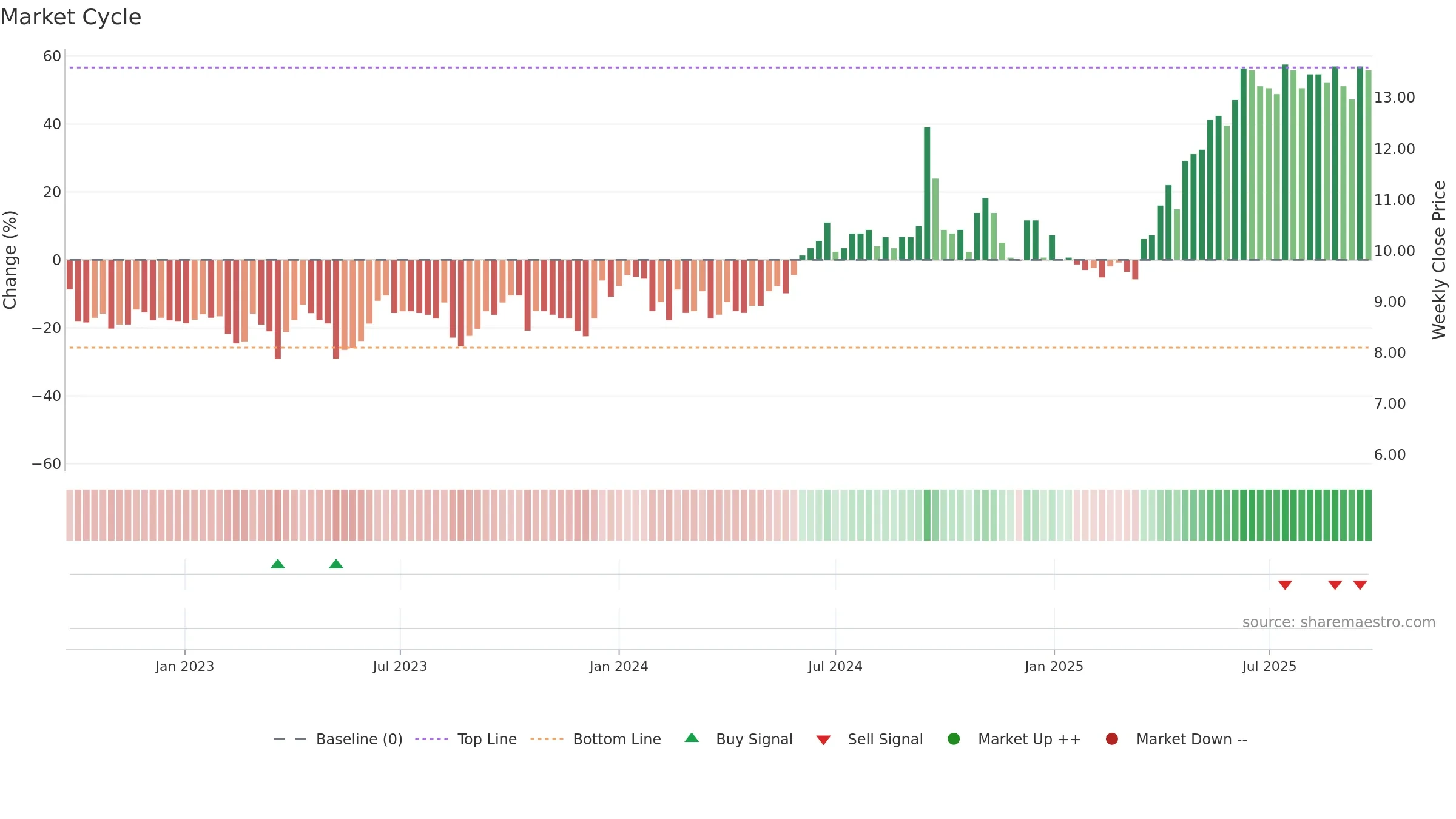The width and height of the screenshot is (1456, 819).
Task: Click the 60 left axis label
Action: click(52, 56)
